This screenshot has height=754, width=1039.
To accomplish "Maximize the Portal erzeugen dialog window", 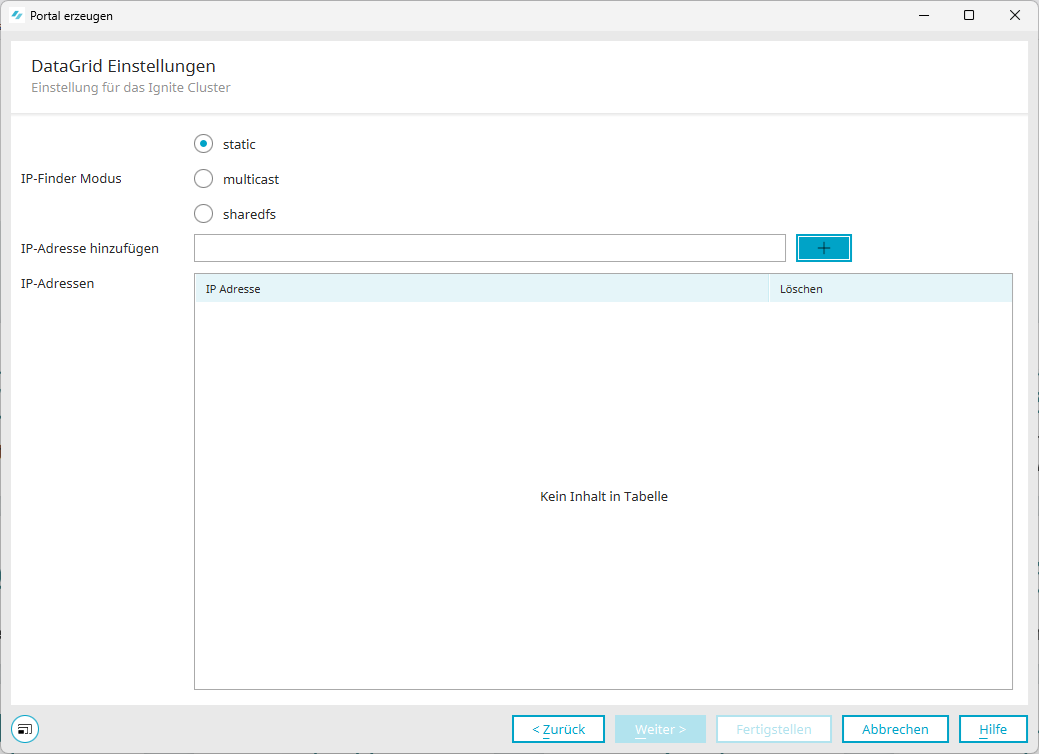I will 968,15.
